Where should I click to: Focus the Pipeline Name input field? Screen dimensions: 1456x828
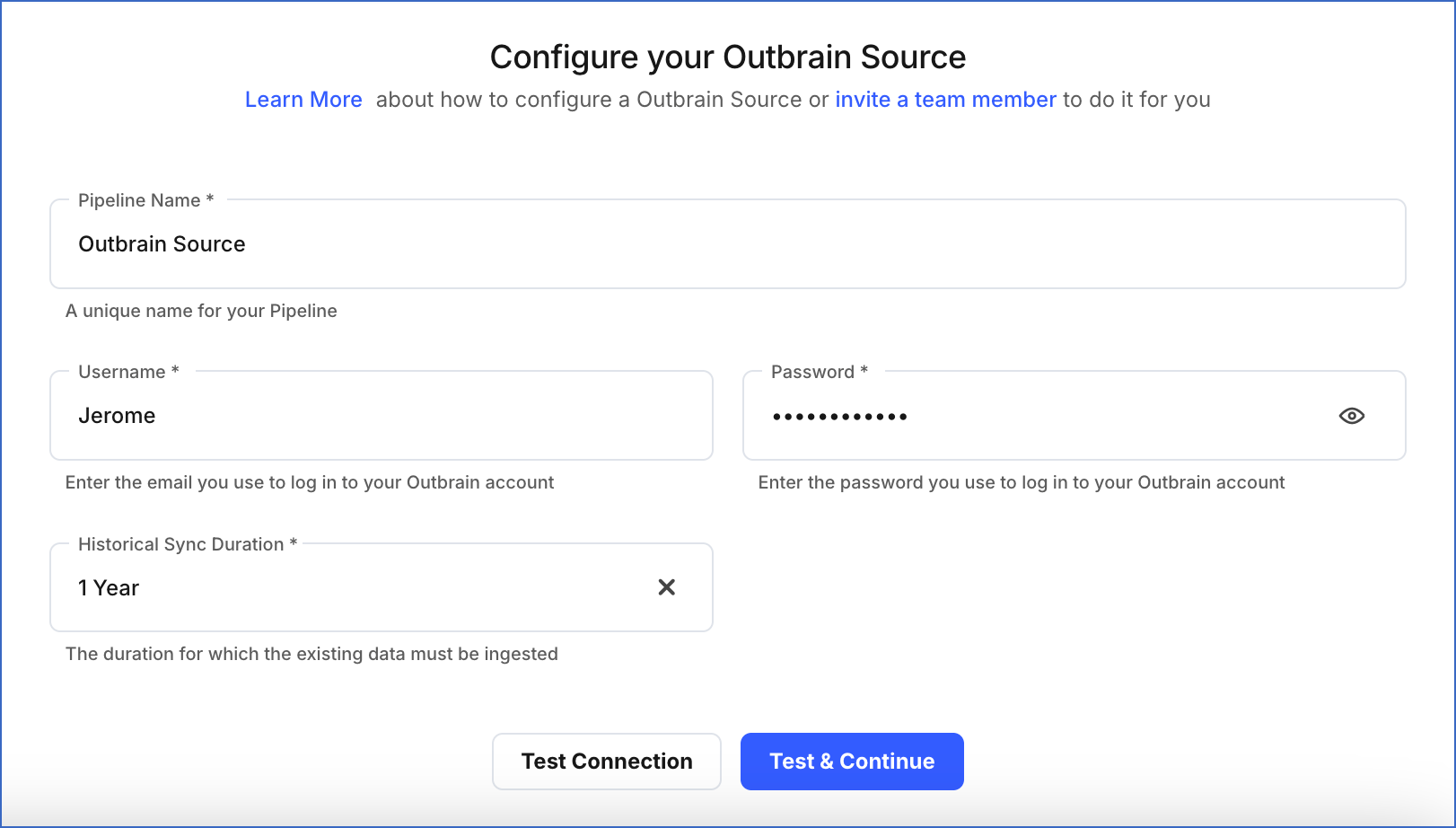[x=539, y=243]
